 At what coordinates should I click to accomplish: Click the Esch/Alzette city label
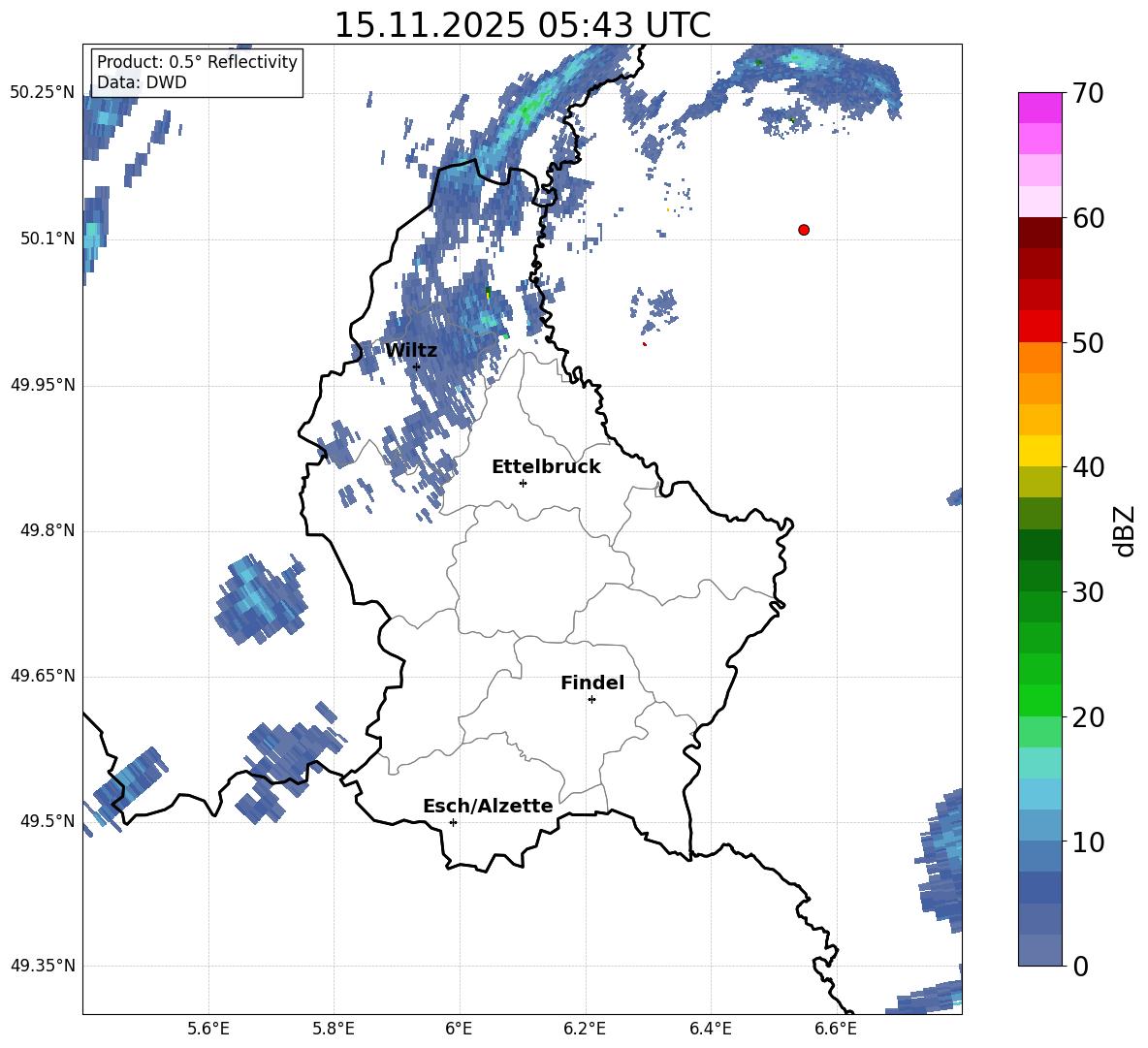[x=488, y=807]
